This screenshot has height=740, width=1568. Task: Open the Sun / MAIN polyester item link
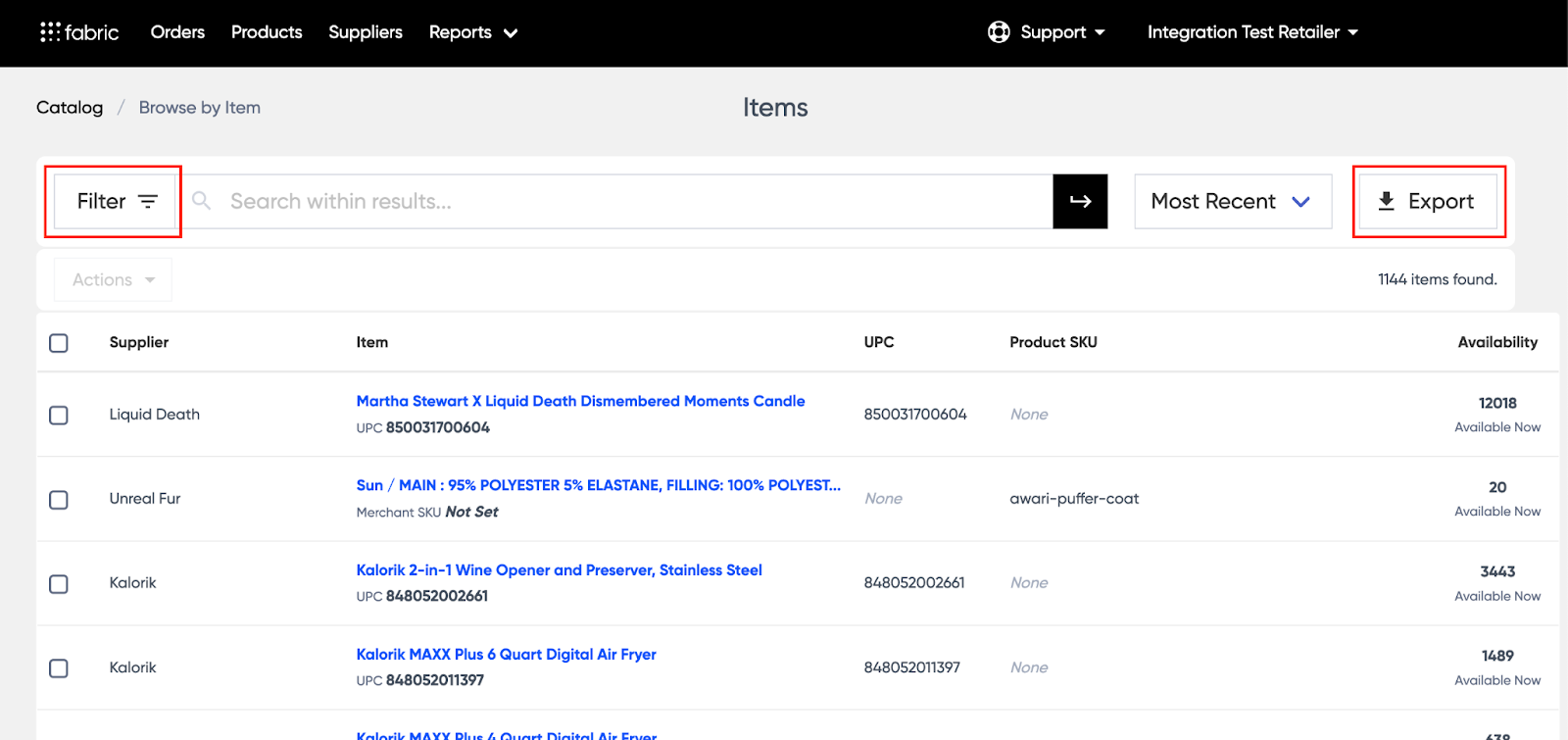coord(599,485)
